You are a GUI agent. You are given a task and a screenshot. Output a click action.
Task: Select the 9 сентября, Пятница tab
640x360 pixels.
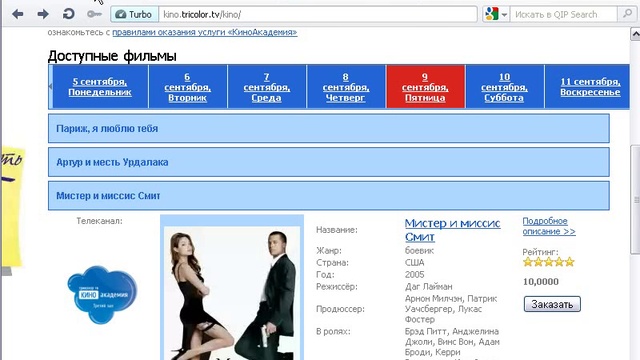[x=425, y=87]
